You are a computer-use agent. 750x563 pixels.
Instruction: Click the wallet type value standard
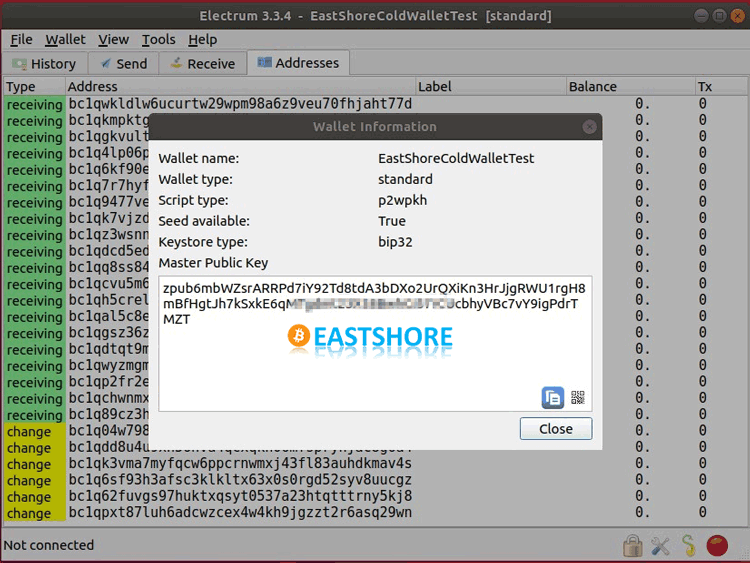pyautogui.click(x=405, y=179)
